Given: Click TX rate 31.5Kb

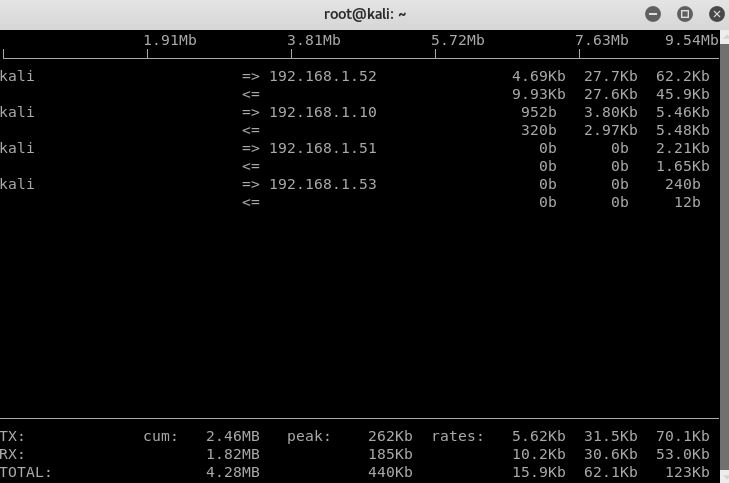Looking at the screenshot, I should pyautogui.click(x=610, y=436).
